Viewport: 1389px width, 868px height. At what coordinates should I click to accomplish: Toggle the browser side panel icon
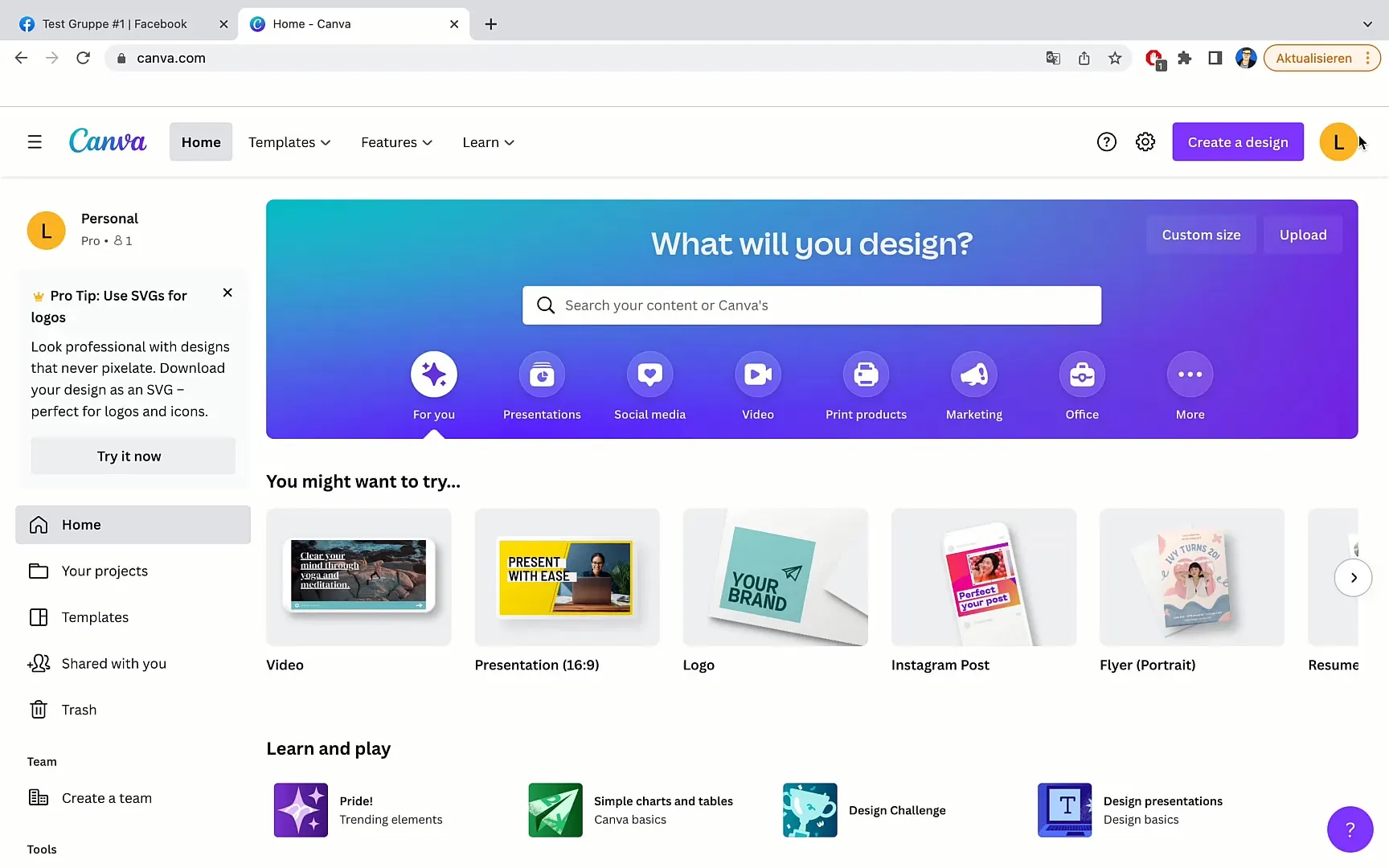[1215, 58]
